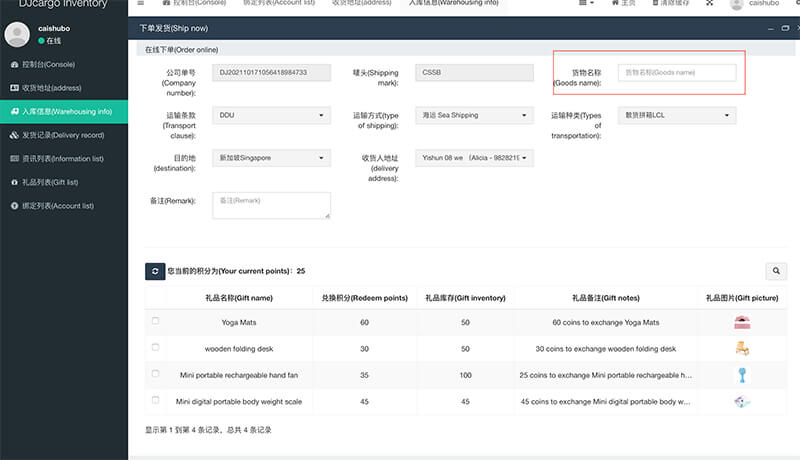Switch to the Console tab
Viewport: 800px width, 460px height.
(x=194, y=3)
